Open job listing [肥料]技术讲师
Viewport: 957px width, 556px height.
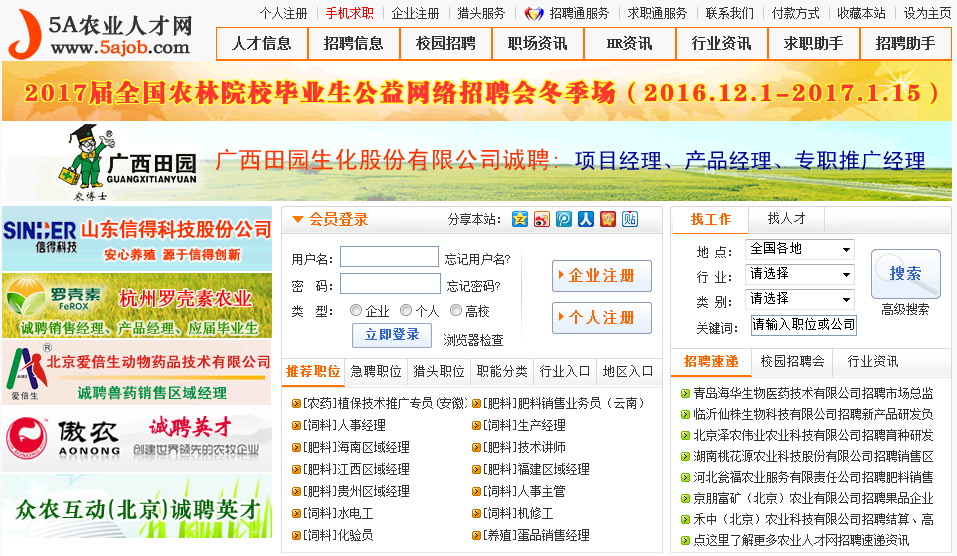coord(524,447)
